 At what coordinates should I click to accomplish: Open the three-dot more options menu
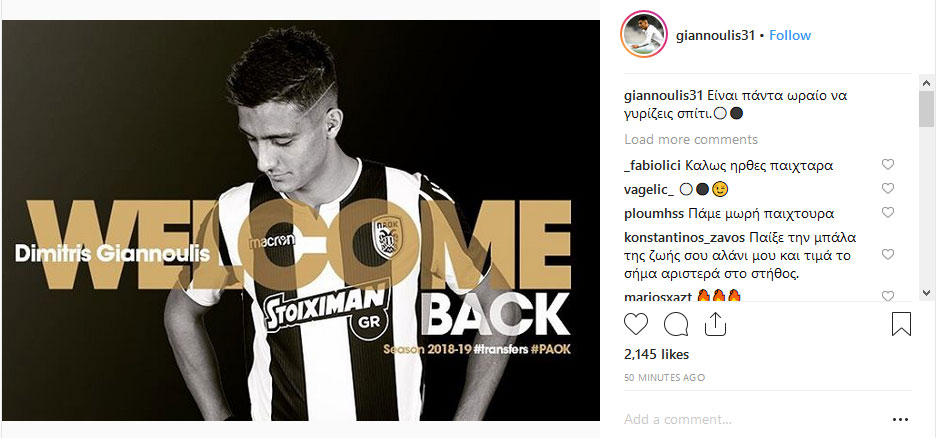(x=900, y=420)
